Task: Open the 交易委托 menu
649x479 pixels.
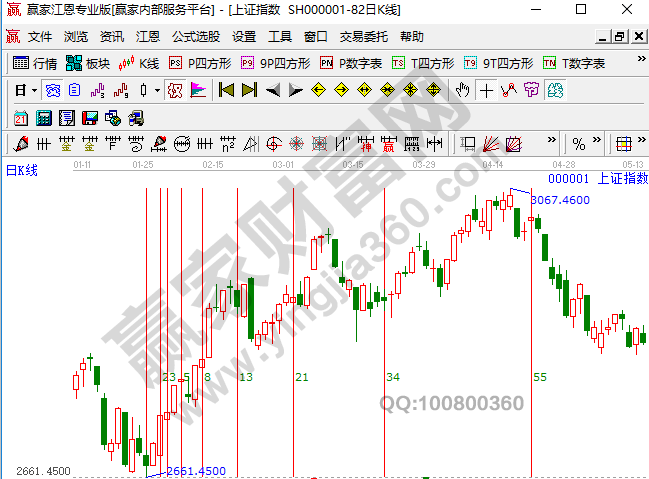Action: pos(364,36)
